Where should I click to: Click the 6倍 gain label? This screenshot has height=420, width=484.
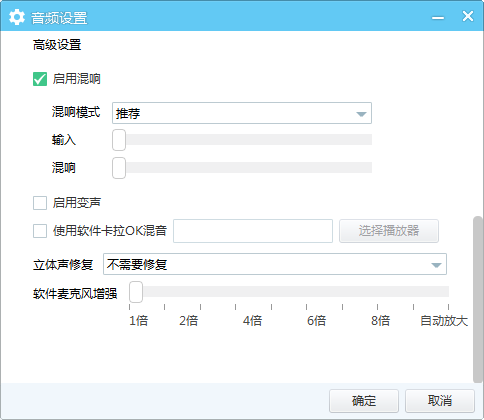316,321
